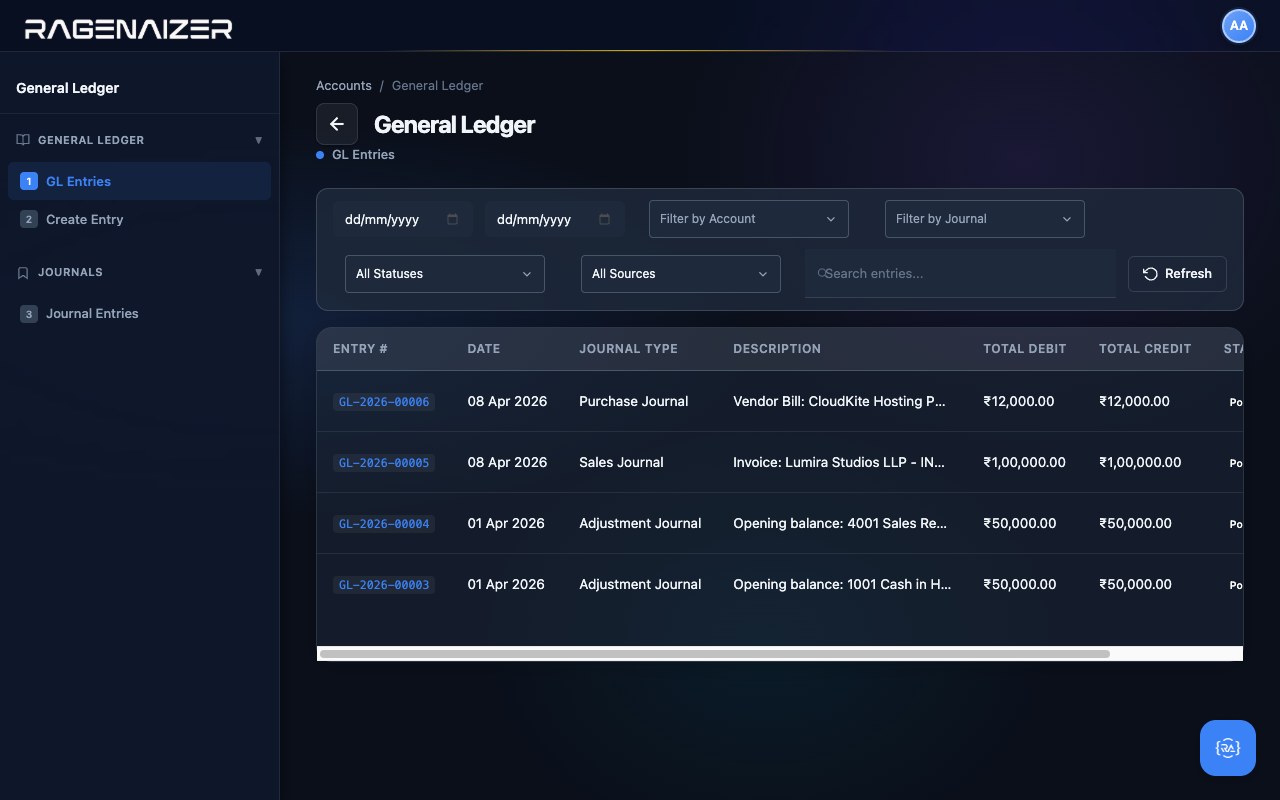This screenshot has width=1280, height=800.
Task: Click Invoice: Lumira Studios LLP description
Action: pos(839,462)
